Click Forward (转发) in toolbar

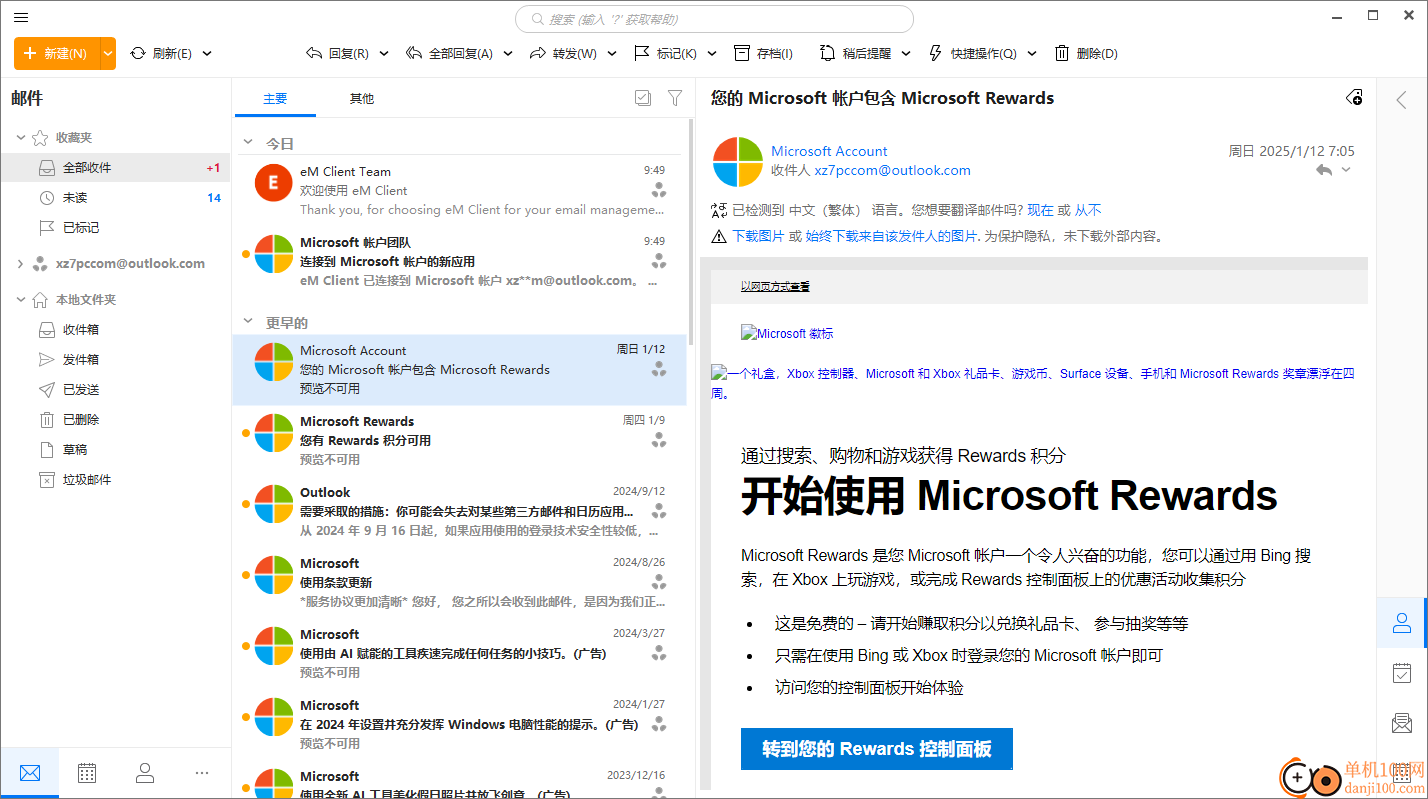point(563,53)
